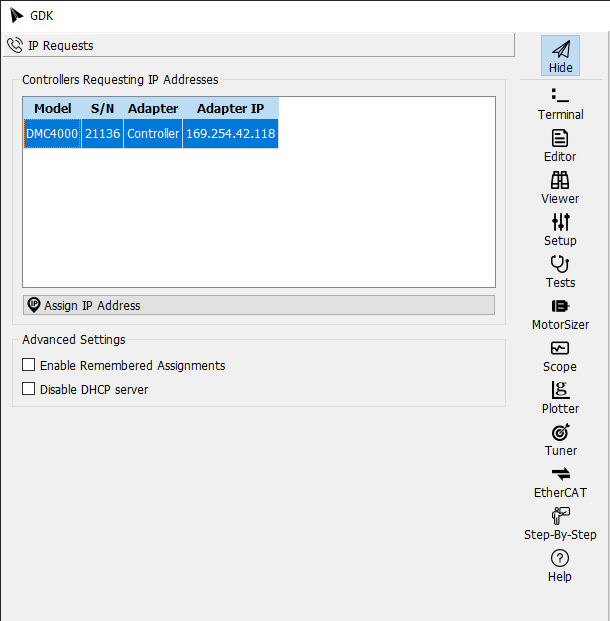This screenshot has width=610, height=621.
Task: Sort by the Model column header
Action: [x=52, y=108]
